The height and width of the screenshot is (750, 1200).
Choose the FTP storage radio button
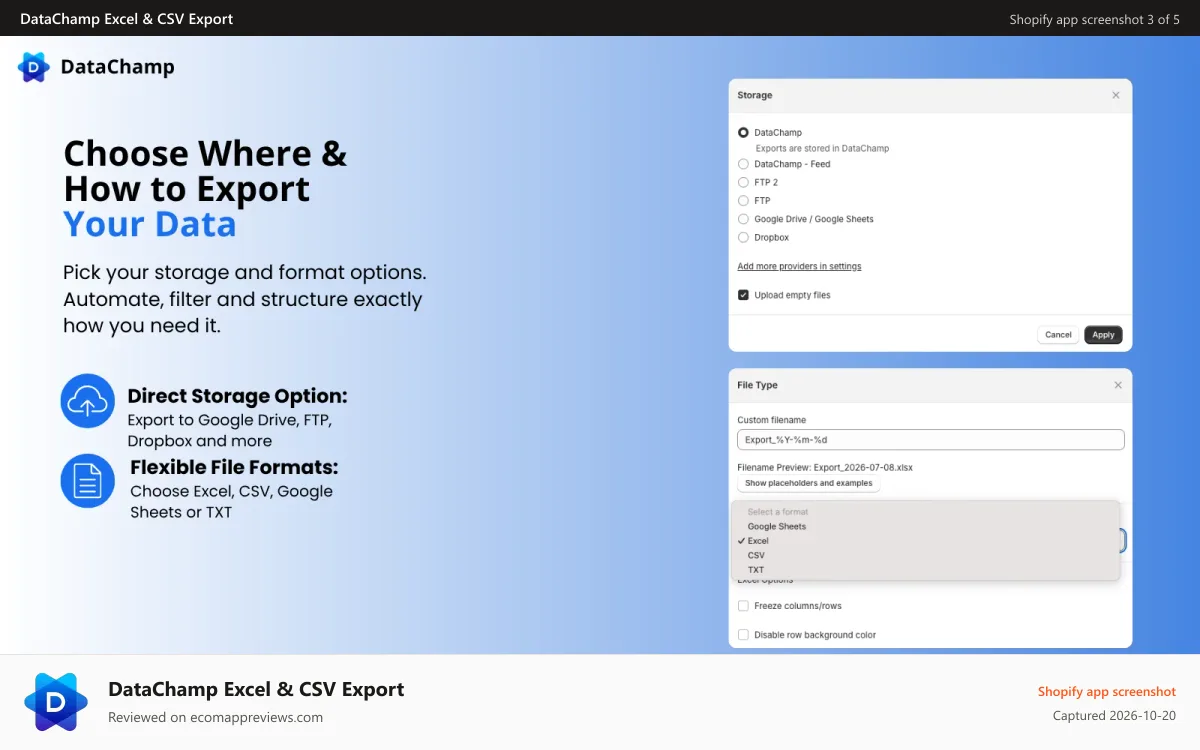click(x=743, y=201)
